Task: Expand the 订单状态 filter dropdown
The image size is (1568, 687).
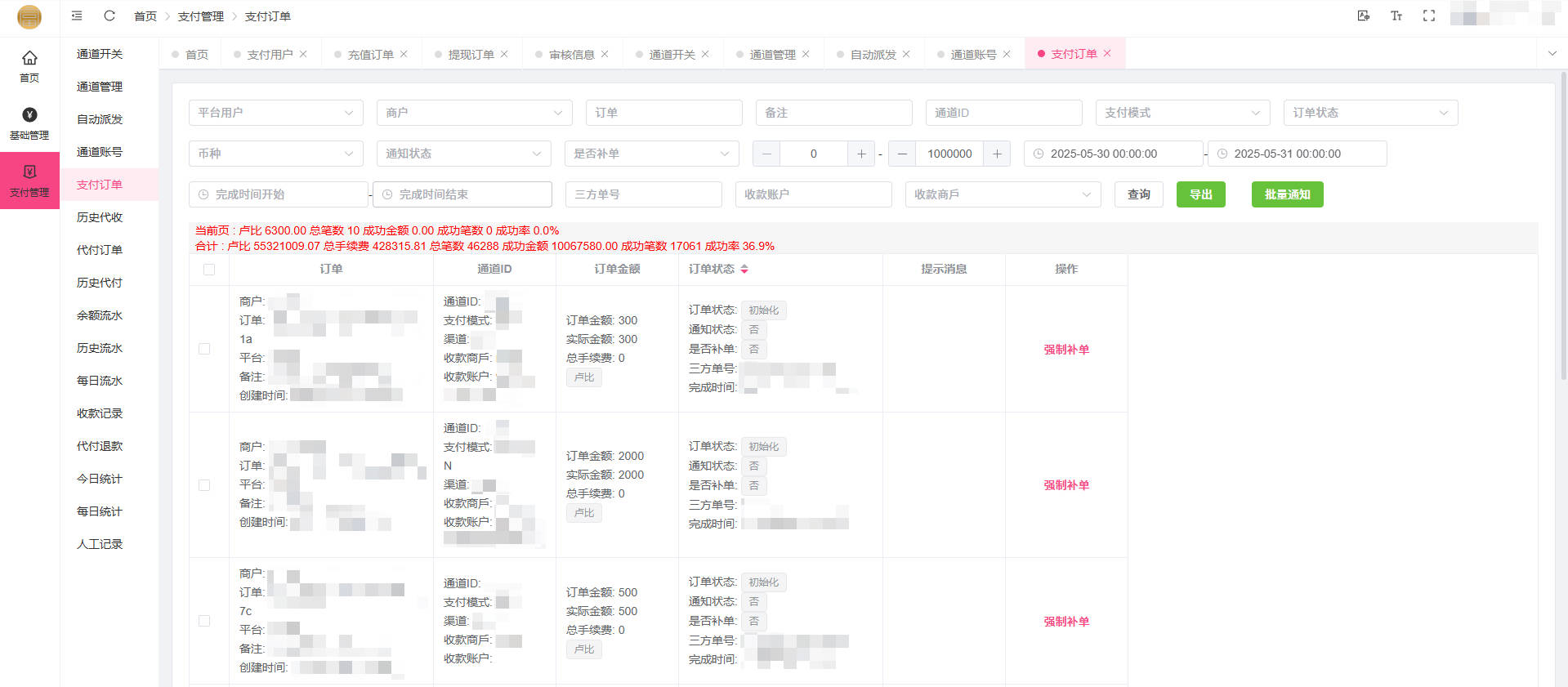Action: (1369, 113)
